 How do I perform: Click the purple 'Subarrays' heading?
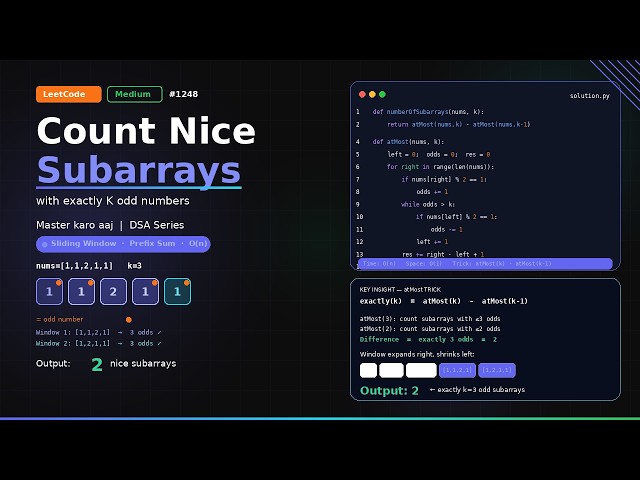pos(139,170)
